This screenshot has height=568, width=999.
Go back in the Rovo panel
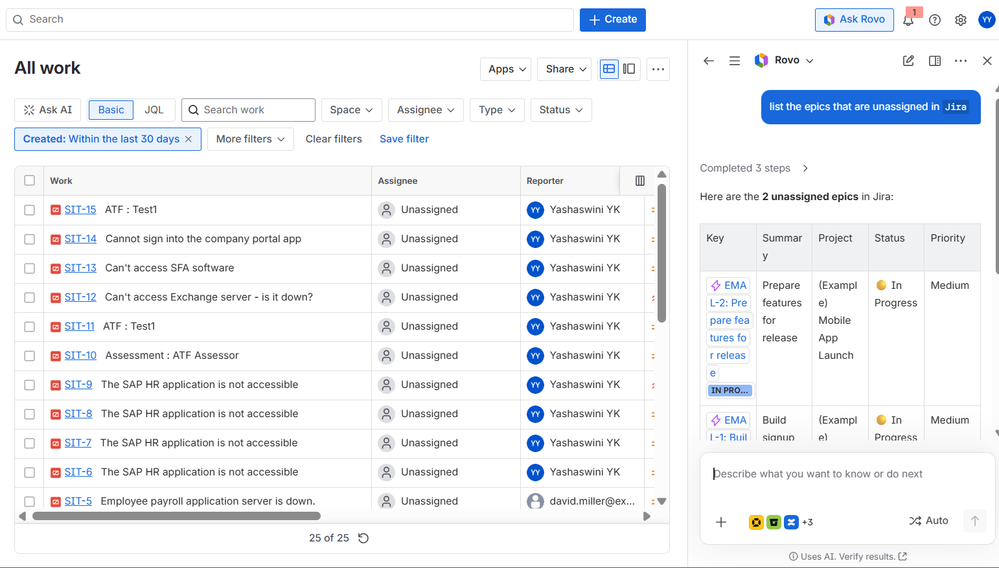coord(708,60)
